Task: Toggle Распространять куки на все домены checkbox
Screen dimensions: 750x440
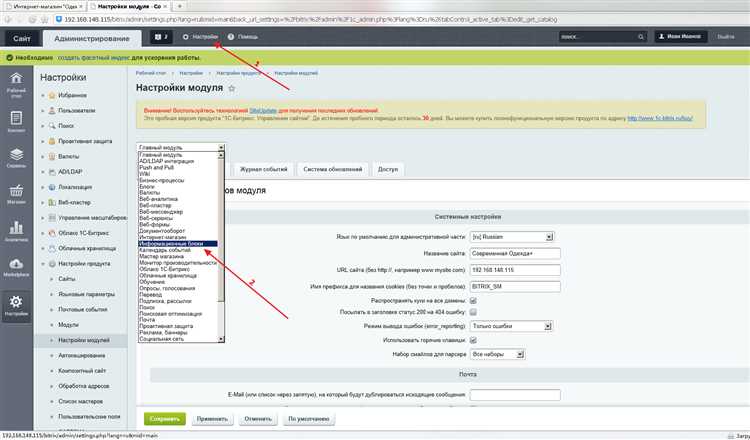Action: tap(473, 301)
